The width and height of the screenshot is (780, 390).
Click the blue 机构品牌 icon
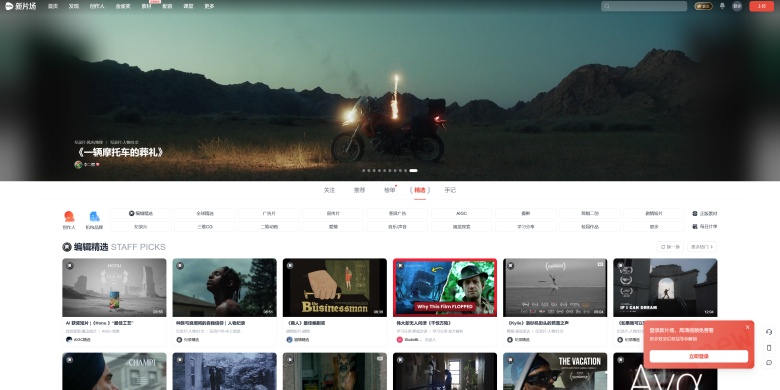94,216
